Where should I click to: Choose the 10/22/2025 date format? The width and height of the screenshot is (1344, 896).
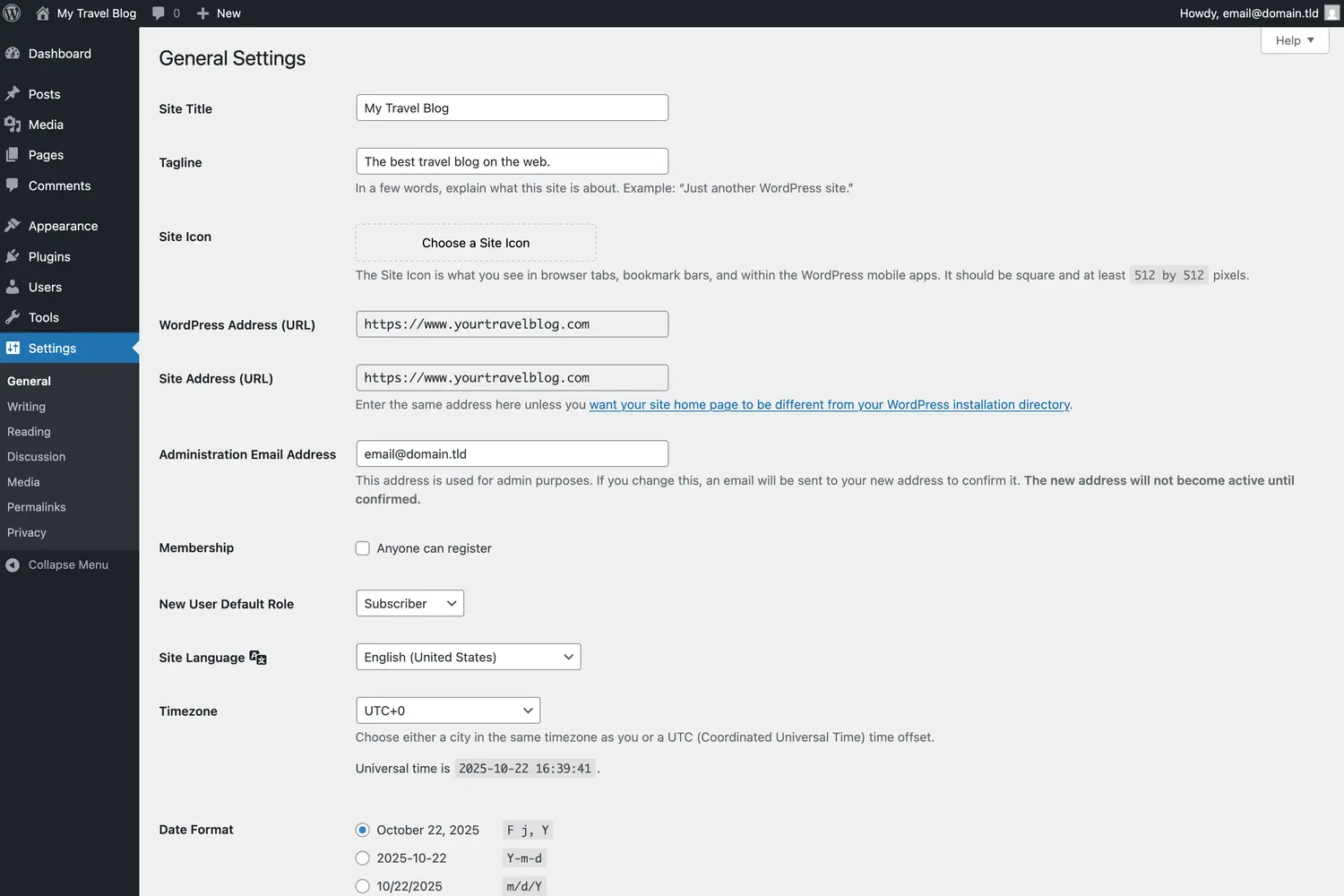[362, 885]
